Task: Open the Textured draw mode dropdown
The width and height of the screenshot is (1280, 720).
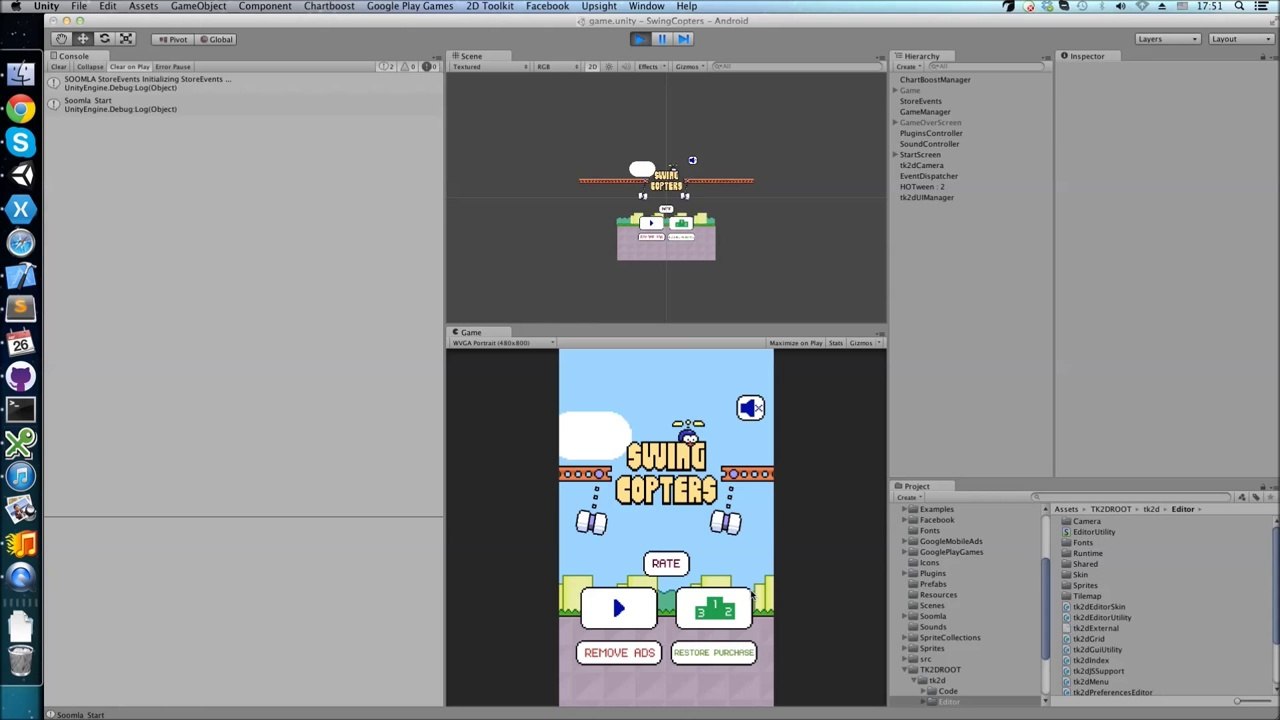Action: pyautogui.click(x=490, y=67)
